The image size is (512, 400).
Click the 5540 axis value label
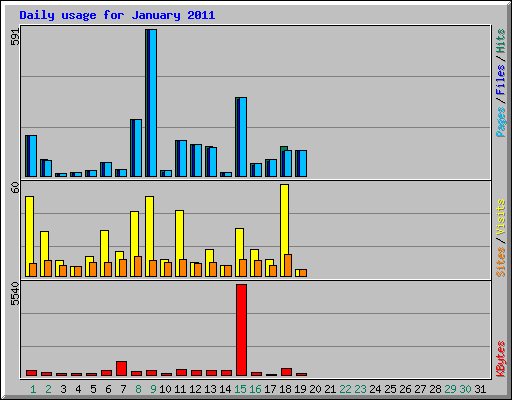tap(15, 294)
